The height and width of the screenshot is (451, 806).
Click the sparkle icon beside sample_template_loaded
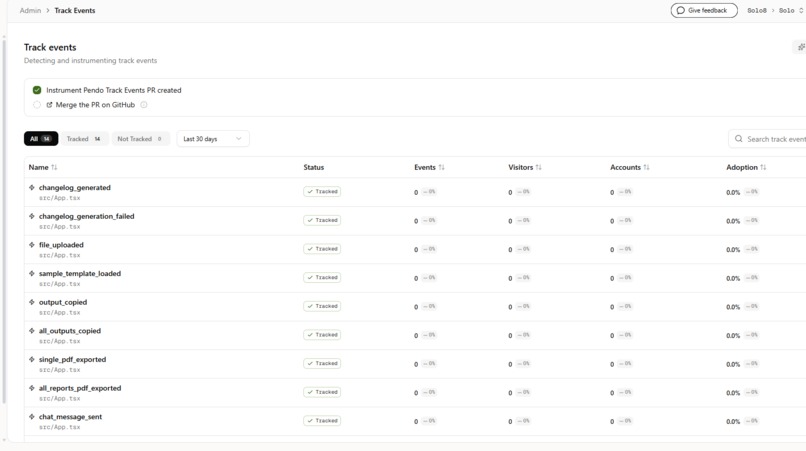[32, 274]
